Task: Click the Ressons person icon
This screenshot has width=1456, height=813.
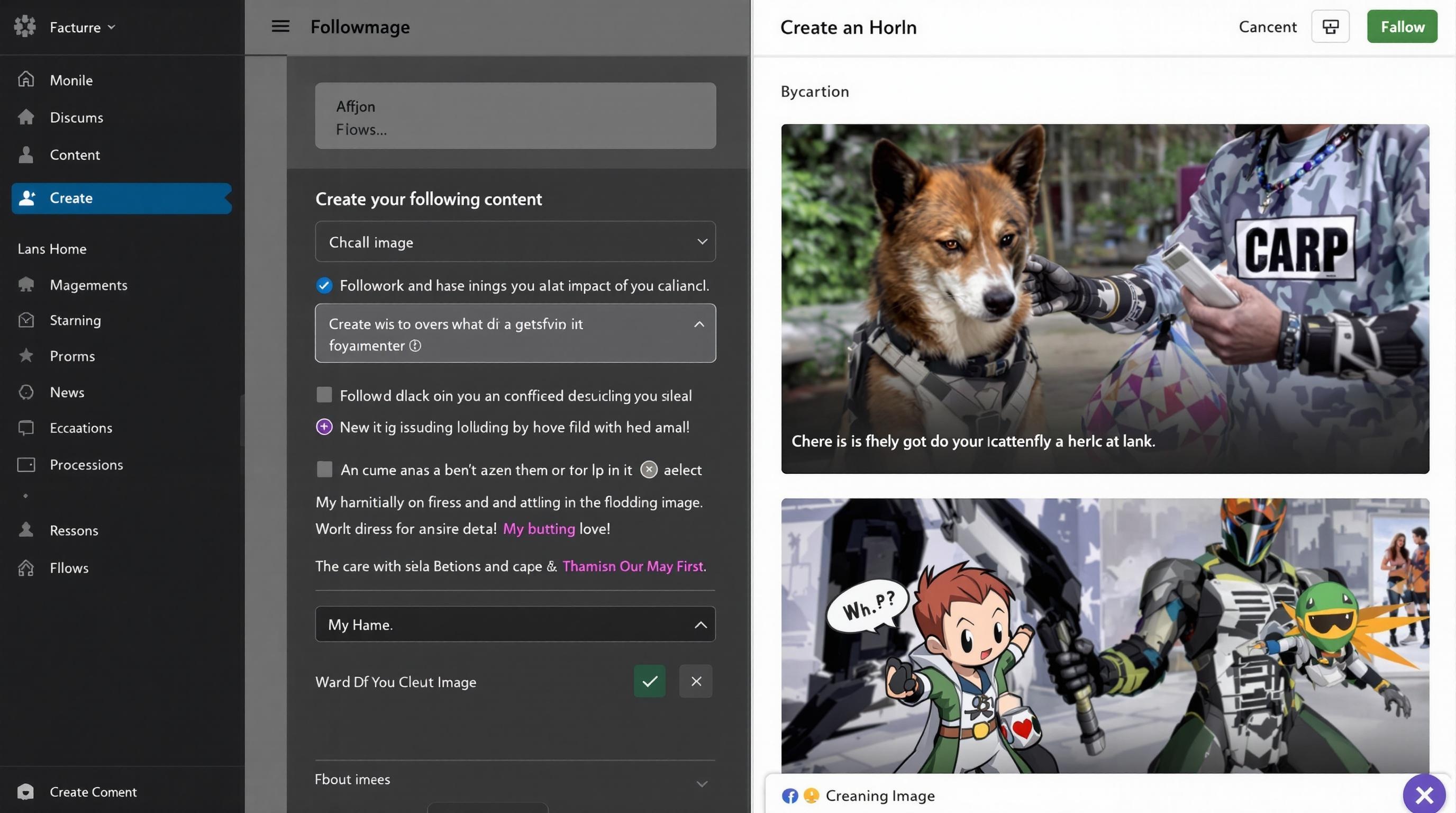Action: 26,530
